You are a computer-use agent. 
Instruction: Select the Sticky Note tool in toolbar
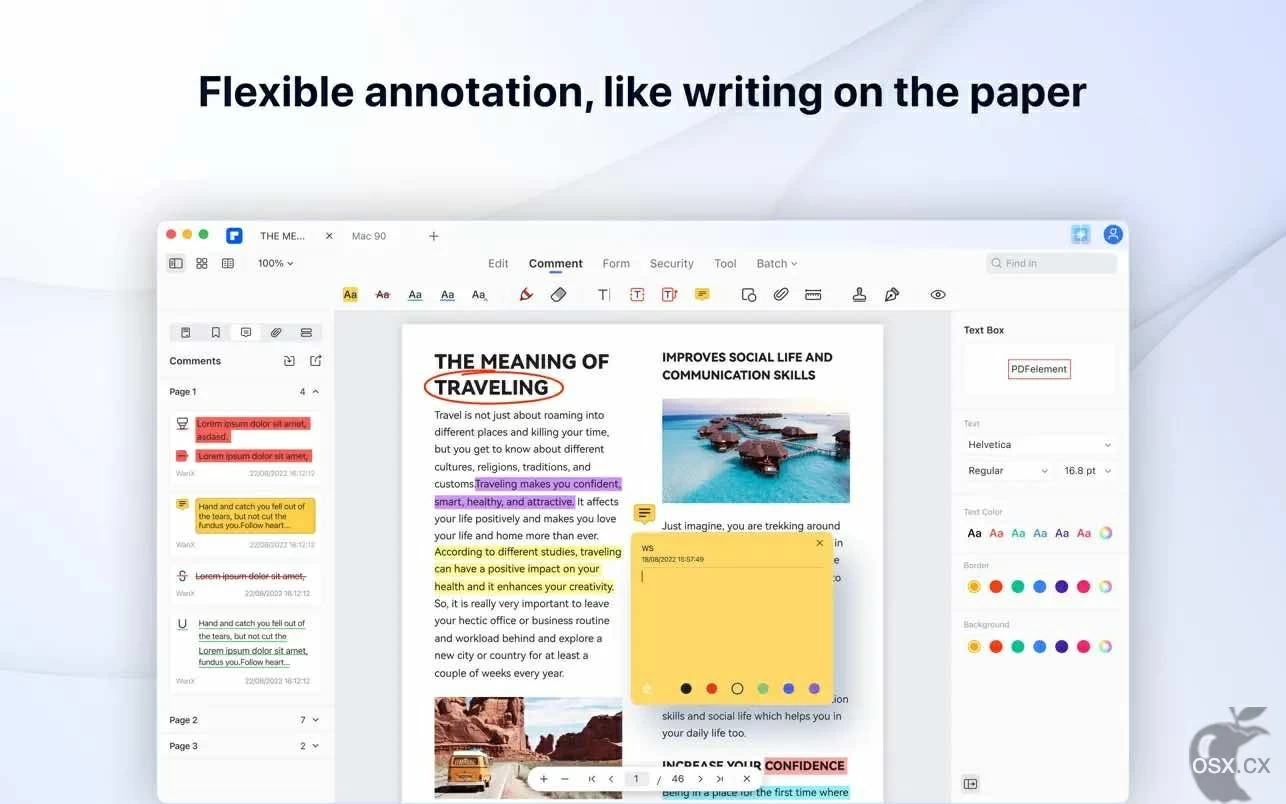(x=702, y=294)
